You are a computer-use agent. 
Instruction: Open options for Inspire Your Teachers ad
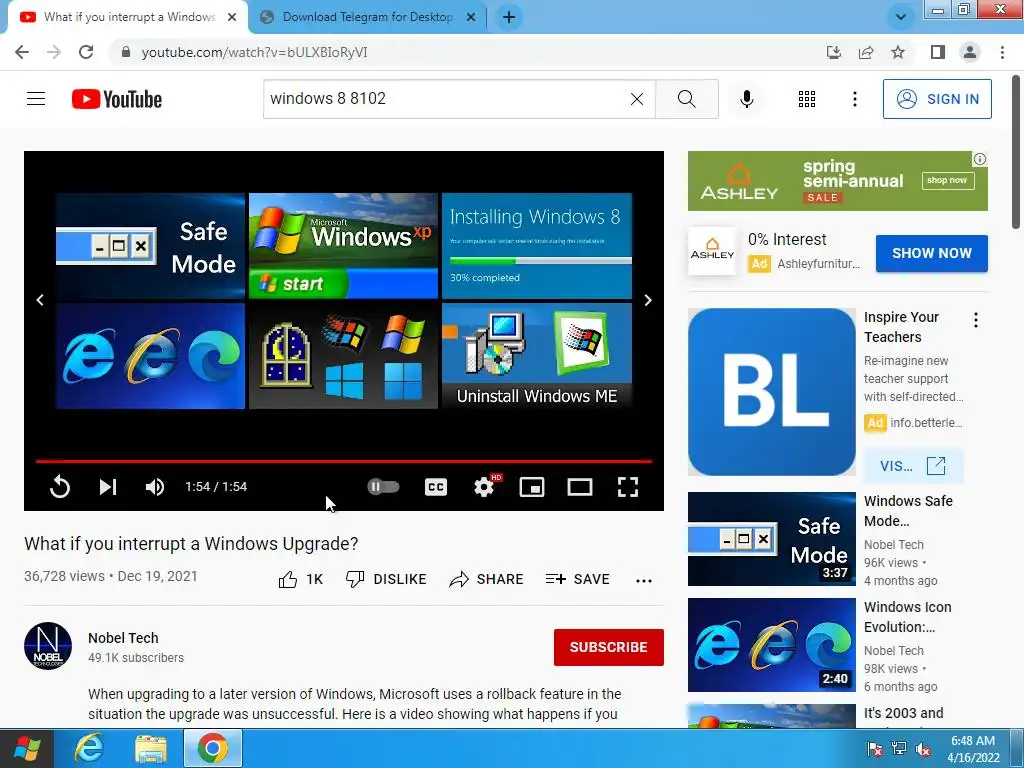coord(976,320)
